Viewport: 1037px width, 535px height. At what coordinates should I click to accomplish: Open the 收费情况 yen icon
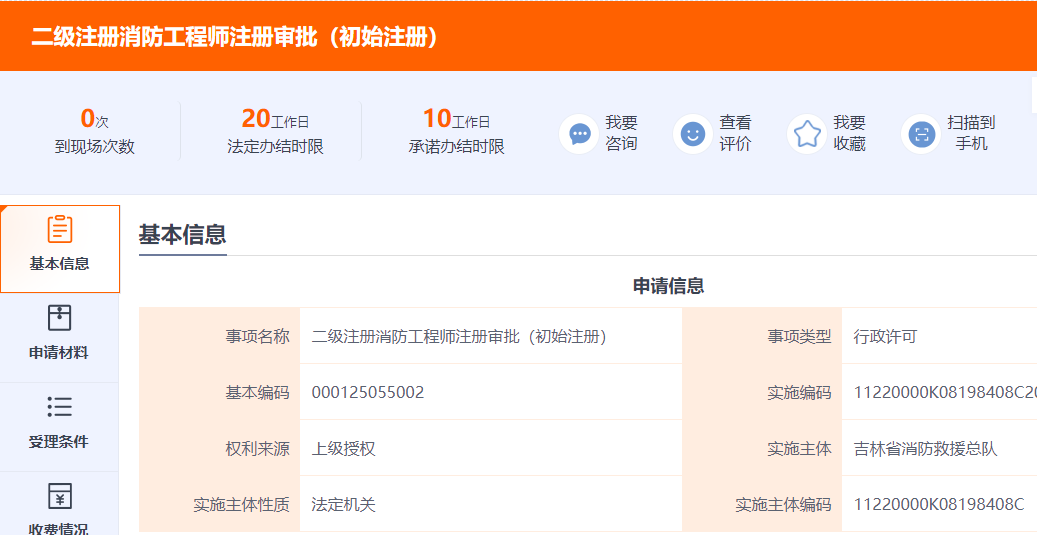tap(60, 496)
